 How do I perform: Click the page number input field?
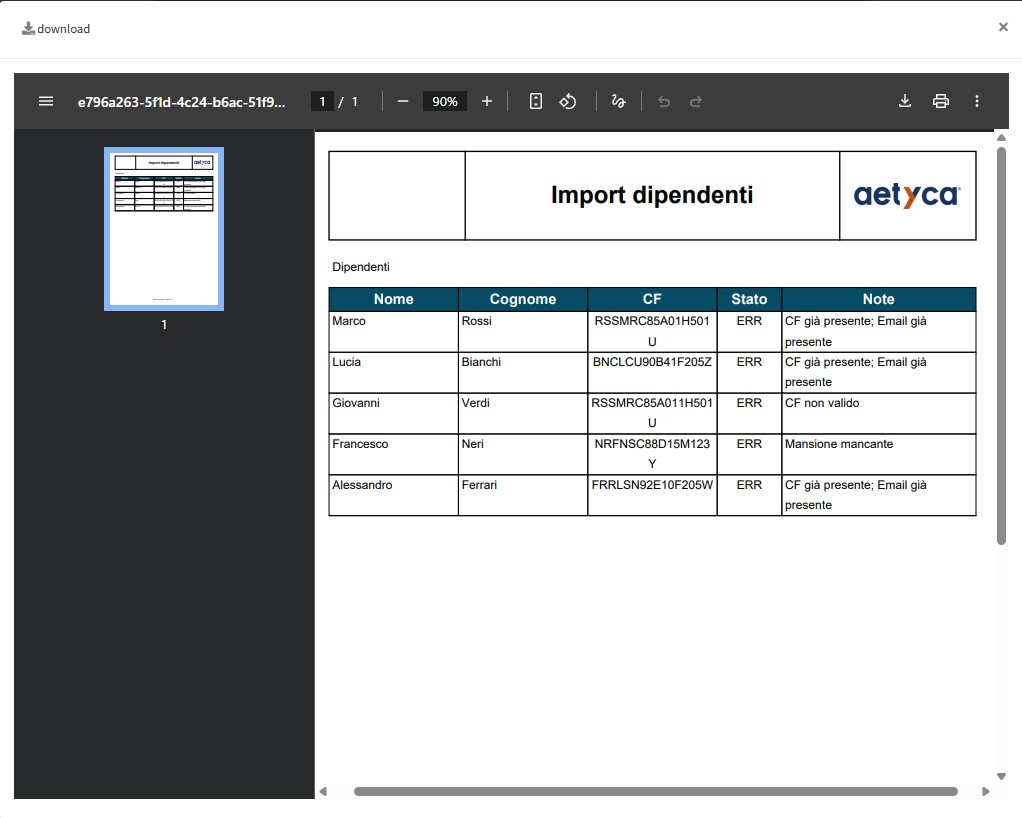[322, 101]
